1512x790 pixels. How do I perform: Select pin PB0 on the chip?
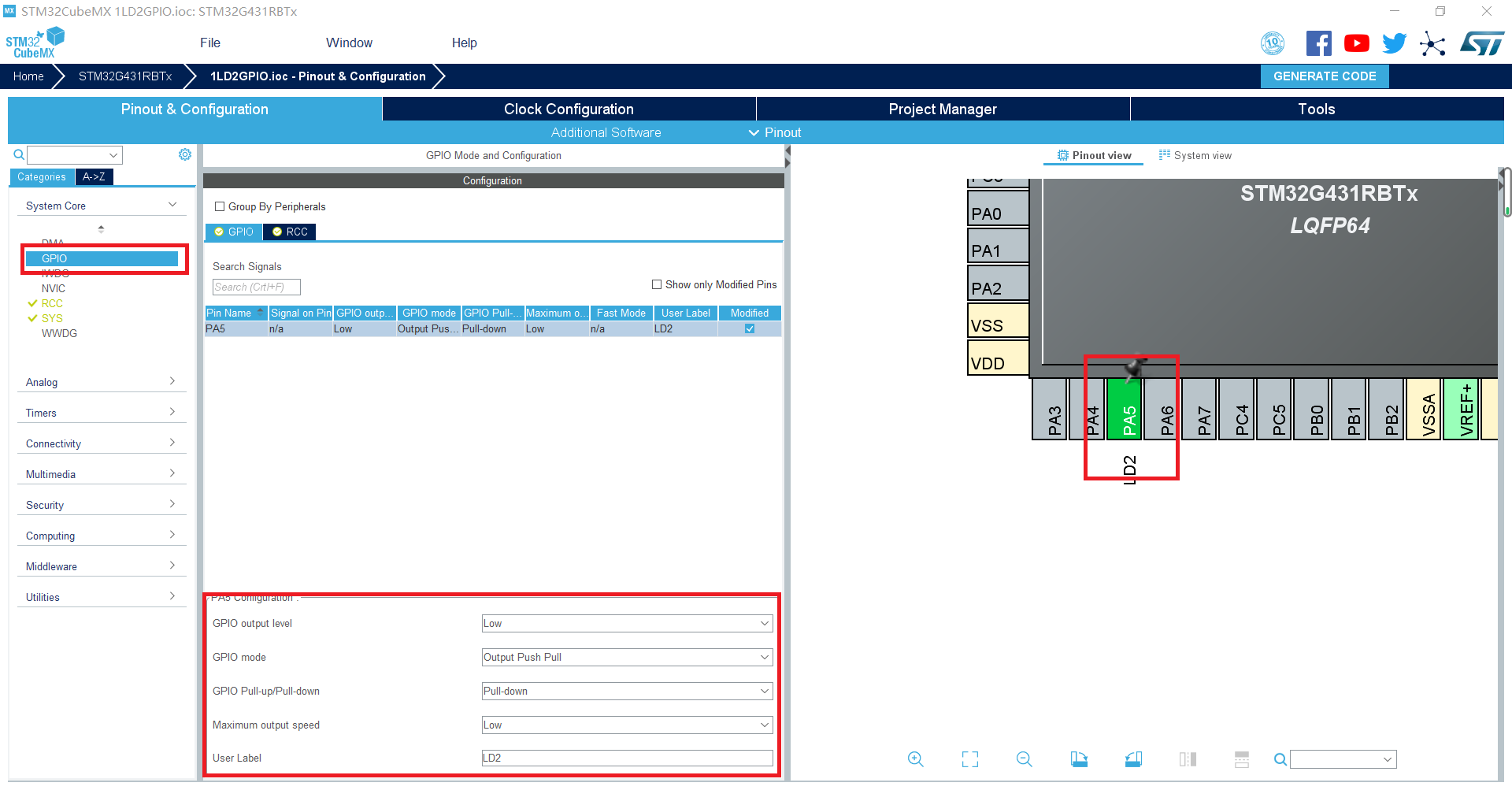point(1311,409)
